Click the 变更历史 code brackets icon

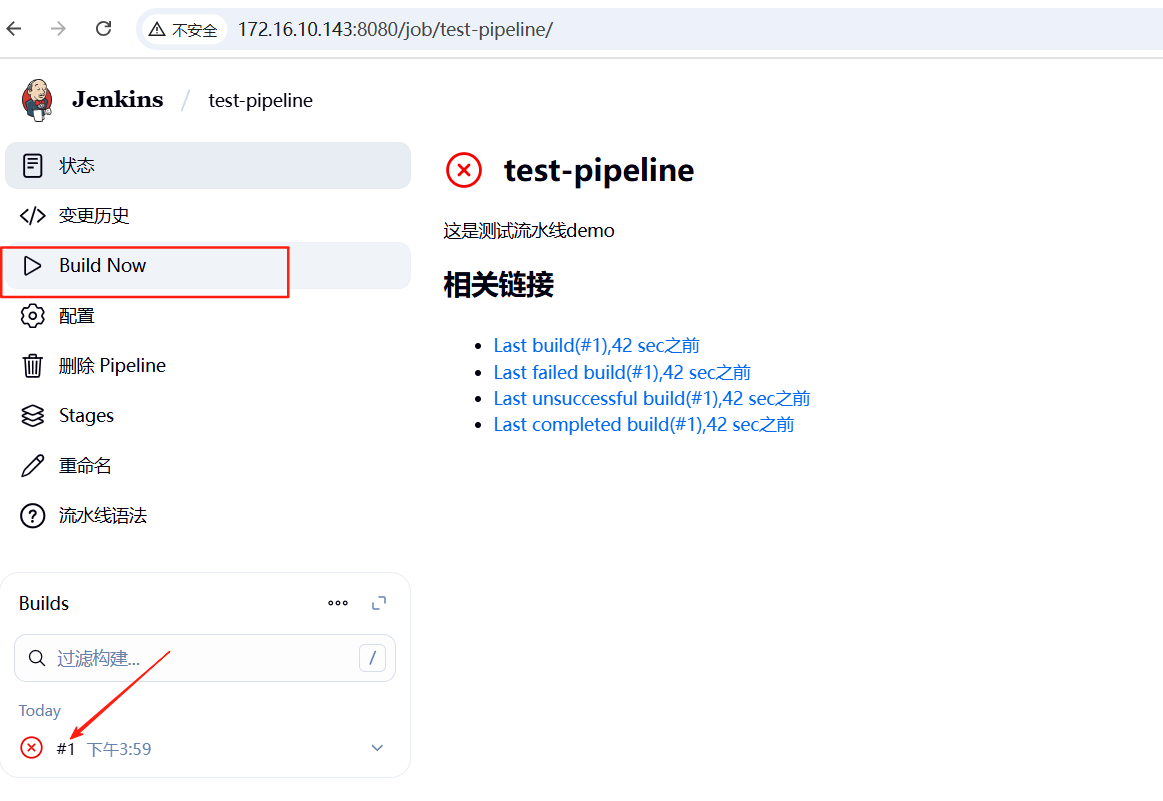[33, 216]
